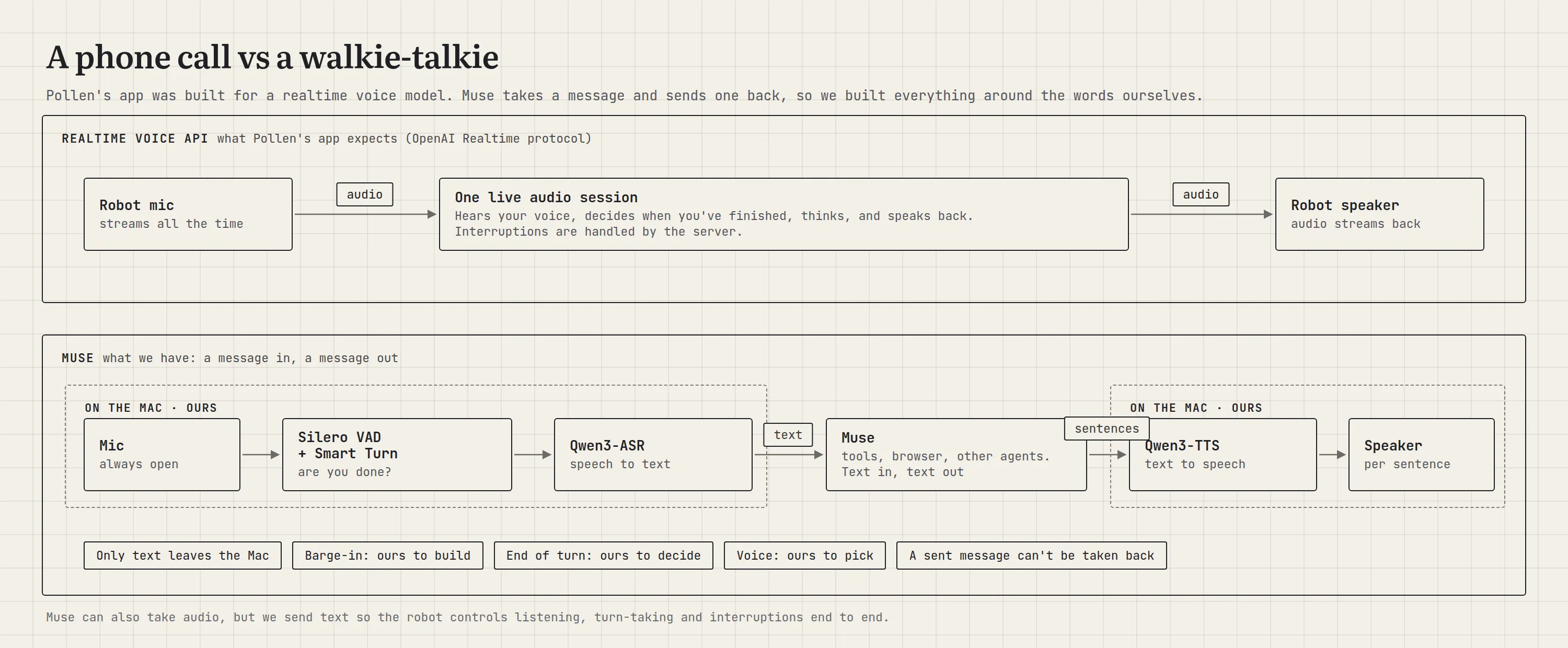Viewport: 1568px width, 648px height.
Task: Click the 'text' arrow label
Action: (788, 435)
